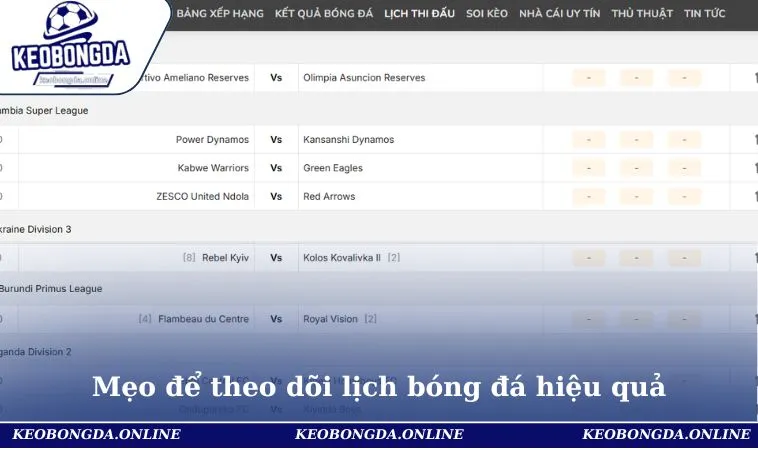The image size is (758, 450).
Task: Open Kansanshi Dynamos team link
Action: coord(348,140)
